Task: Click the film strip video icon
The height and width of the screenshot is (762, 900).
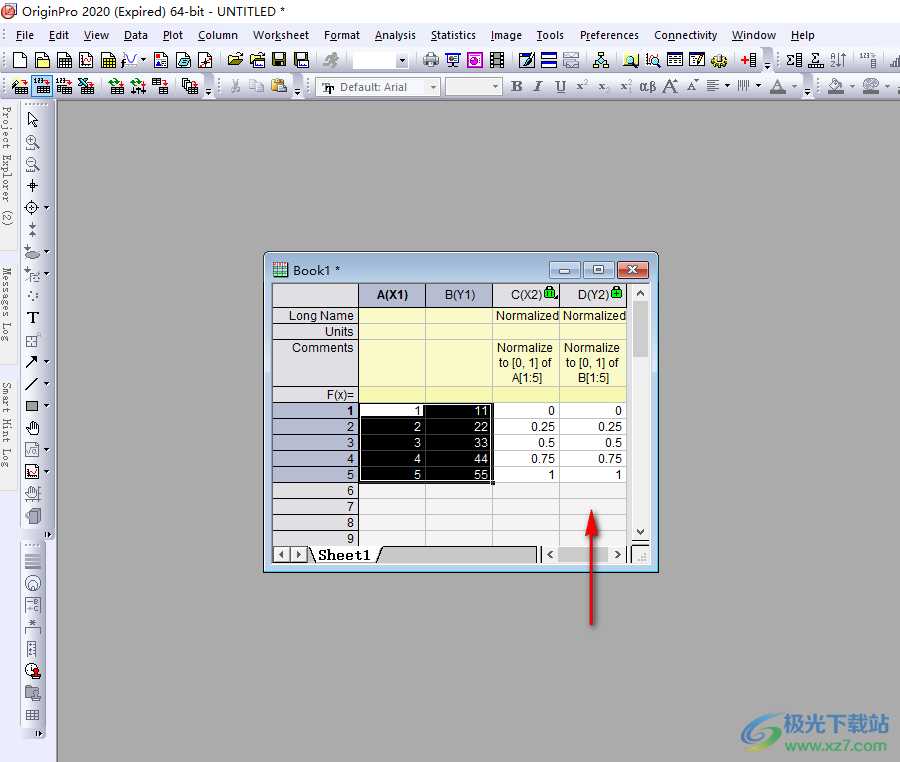Action: (497, 60)
